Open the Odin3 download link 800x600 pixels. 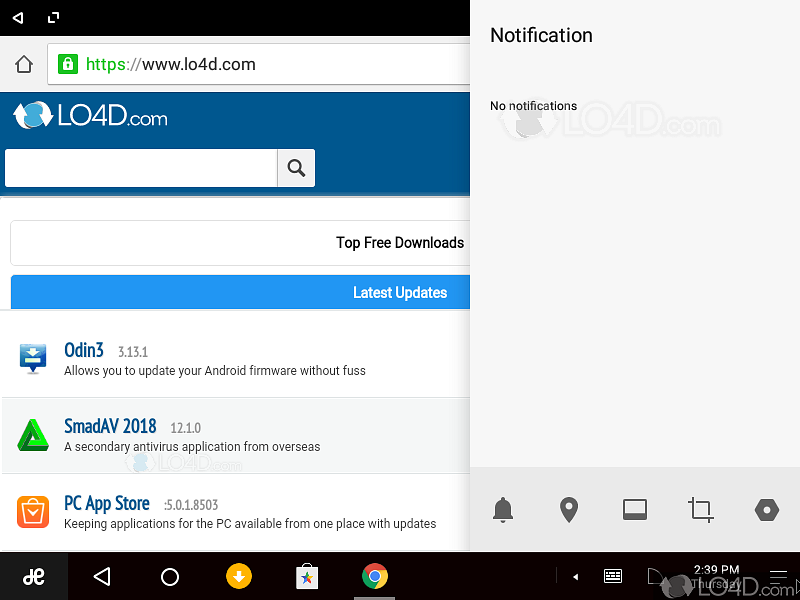[84, 350]
